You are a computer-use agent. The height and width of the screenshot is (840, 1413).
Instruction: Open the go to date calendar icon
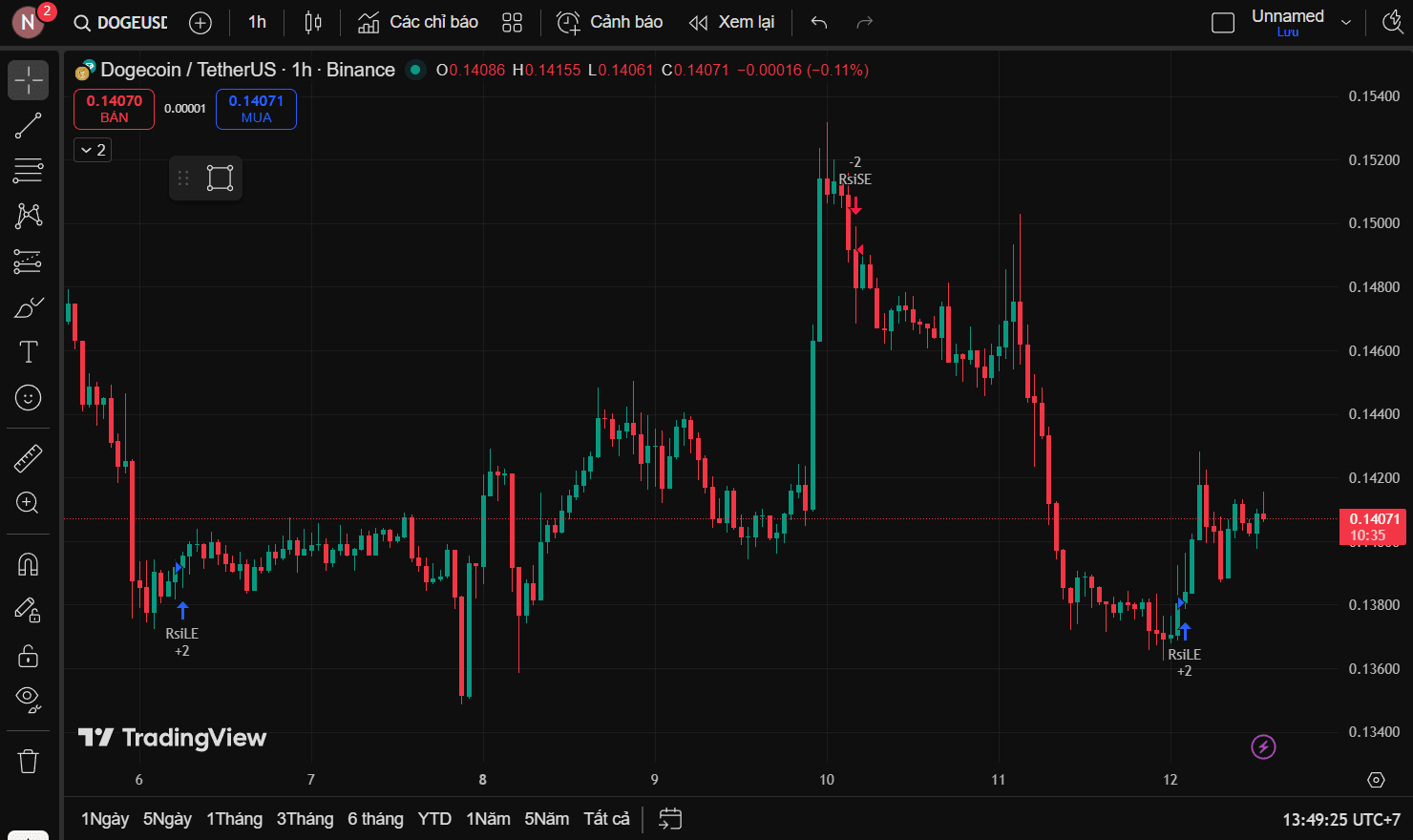pos(670,819)
